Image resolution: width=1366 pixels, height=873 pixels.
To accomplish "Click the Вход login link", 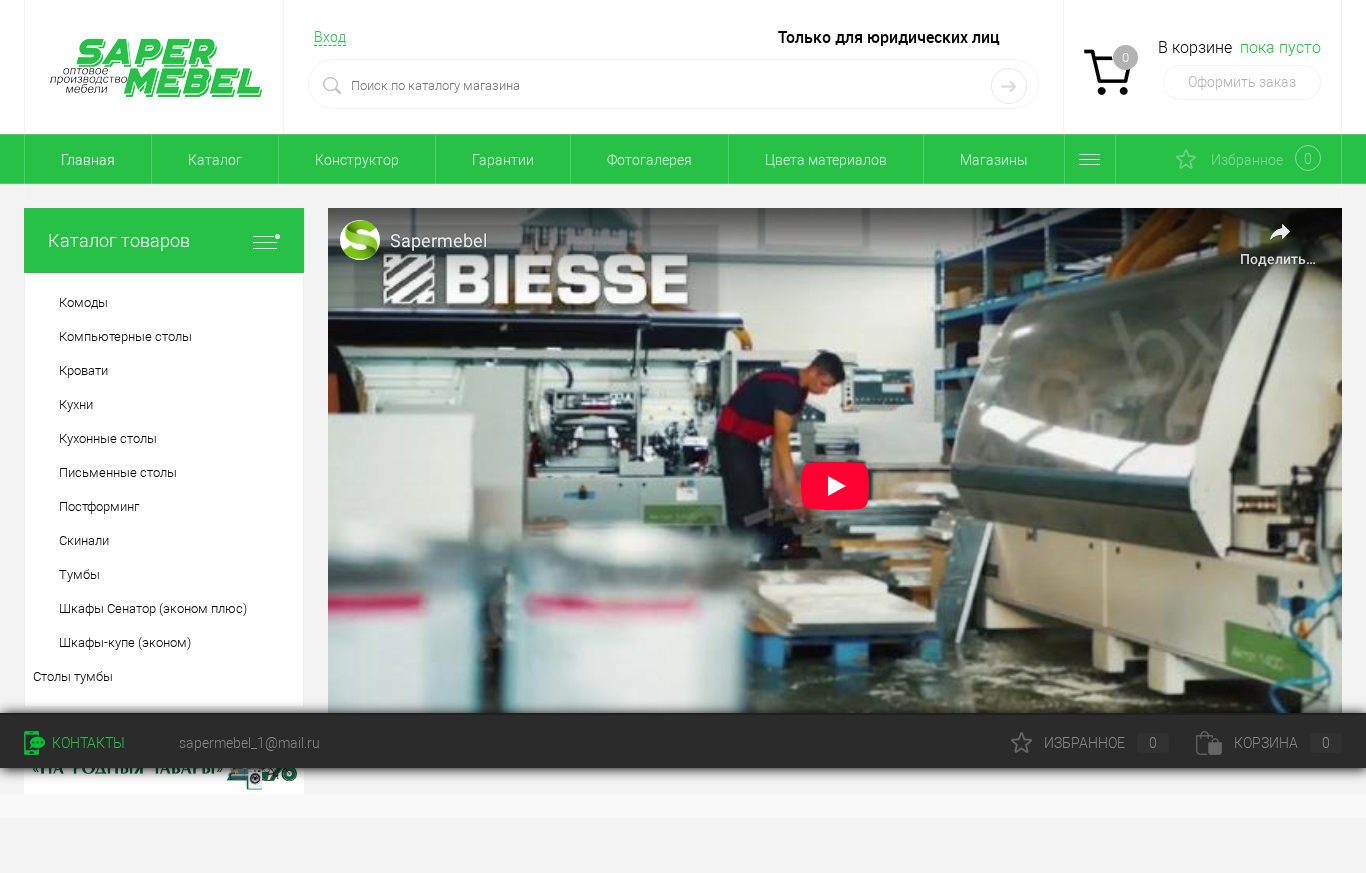I will (330, 37).
